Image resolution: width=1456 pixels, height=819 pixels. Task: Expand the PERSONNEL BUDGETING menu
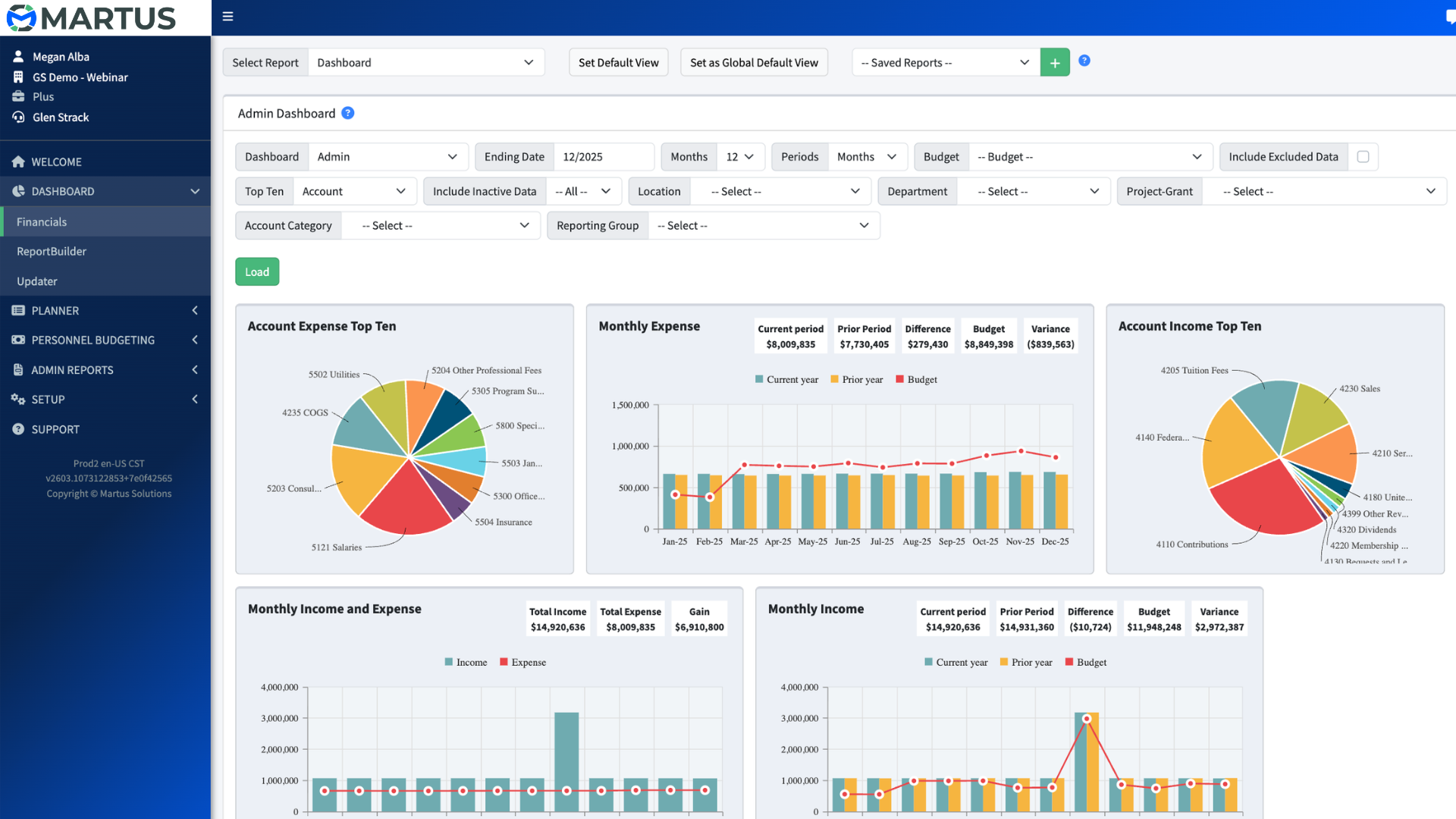coord(105,340)
